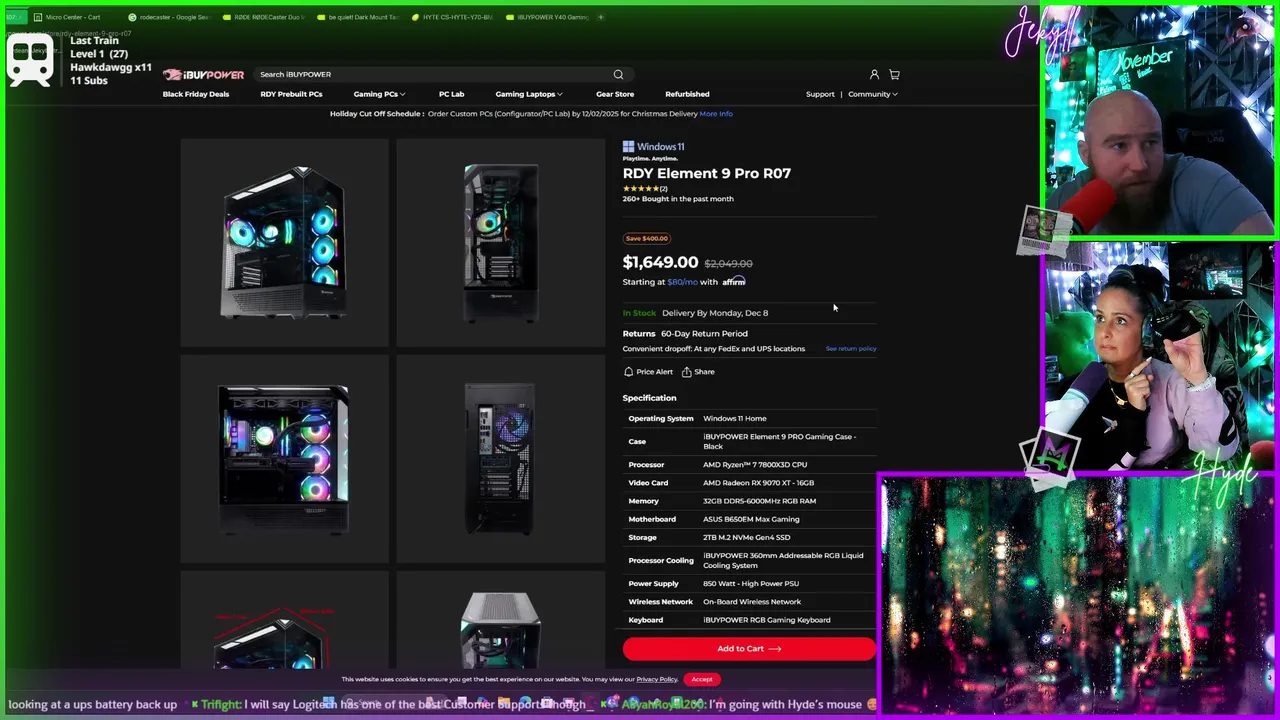Open See return policy link
The width and height of the screenshot is (1280, 720).
(x=851, y=349)
